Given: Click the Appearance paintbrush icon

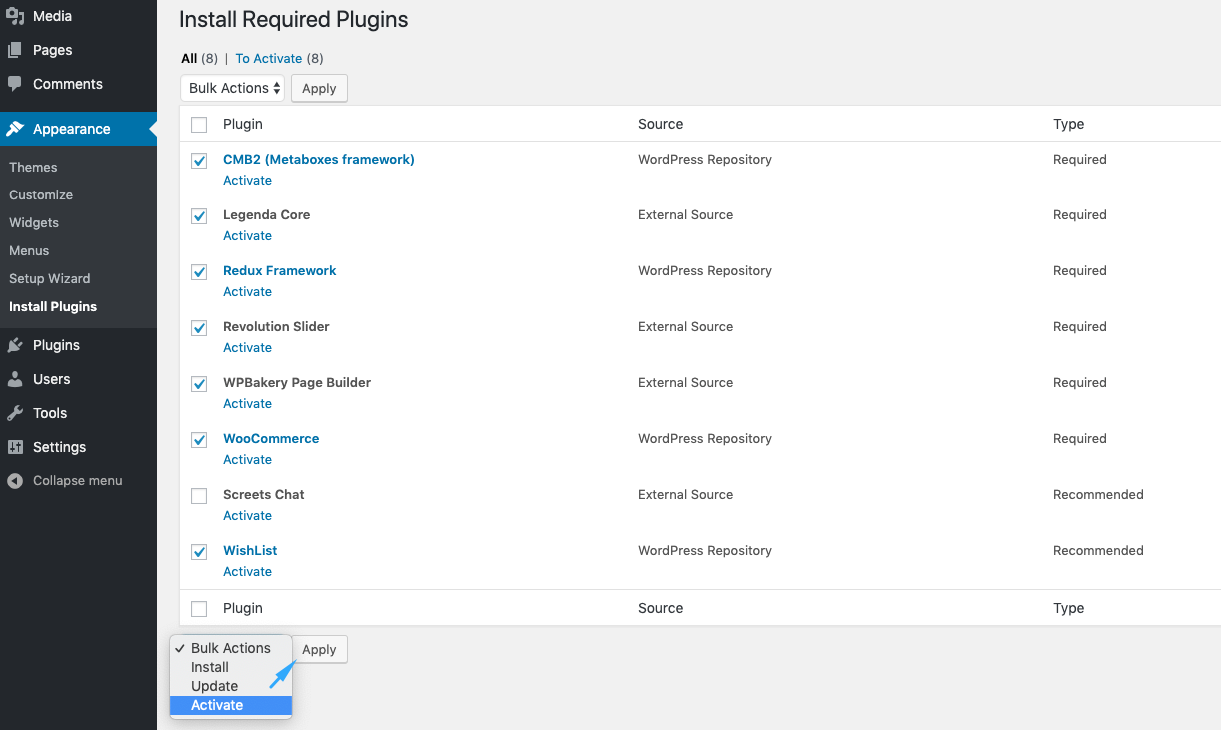Looking at the screenshot, I should click(15, 129).
